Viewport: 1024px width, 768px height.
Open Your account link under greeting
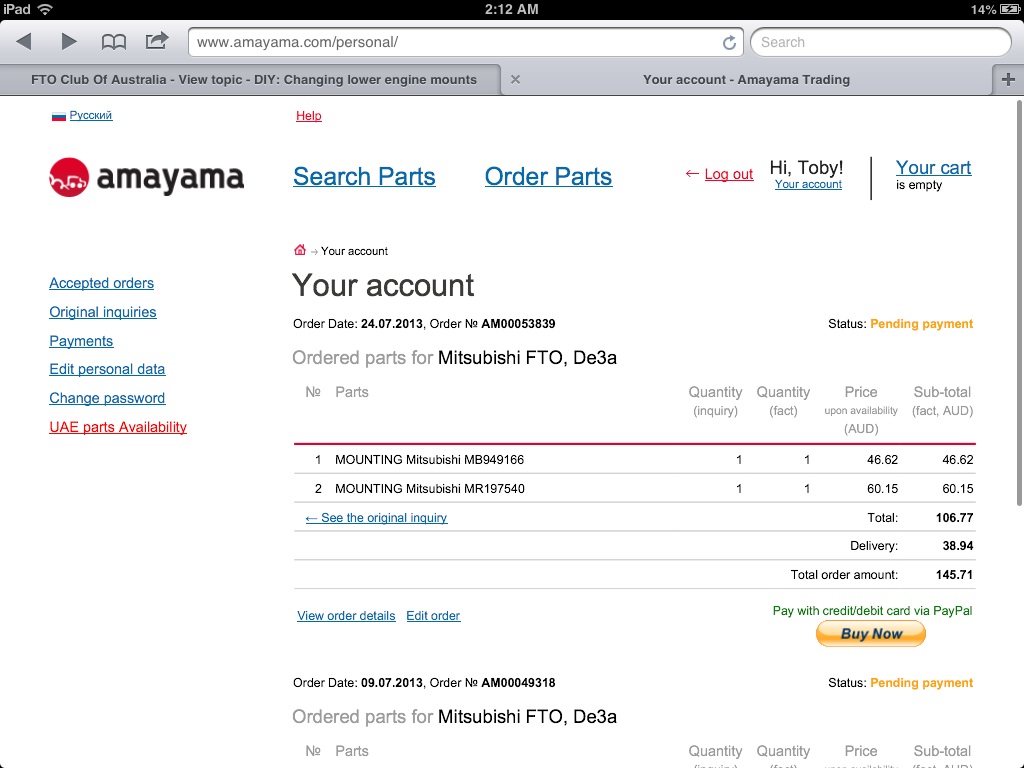[x=808, y=185]
